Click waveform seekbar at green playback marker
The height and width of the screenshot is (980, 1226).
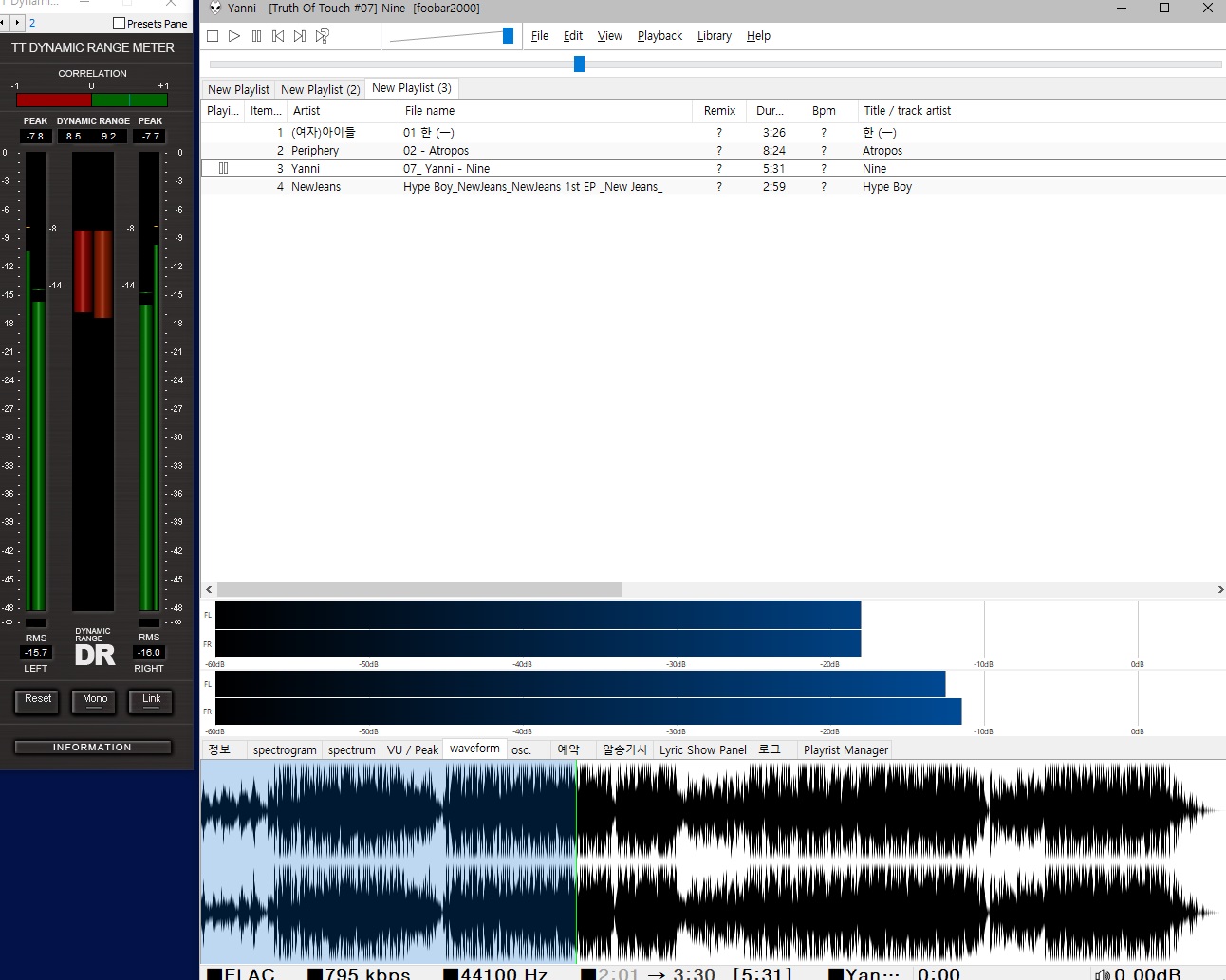(577, 861)
